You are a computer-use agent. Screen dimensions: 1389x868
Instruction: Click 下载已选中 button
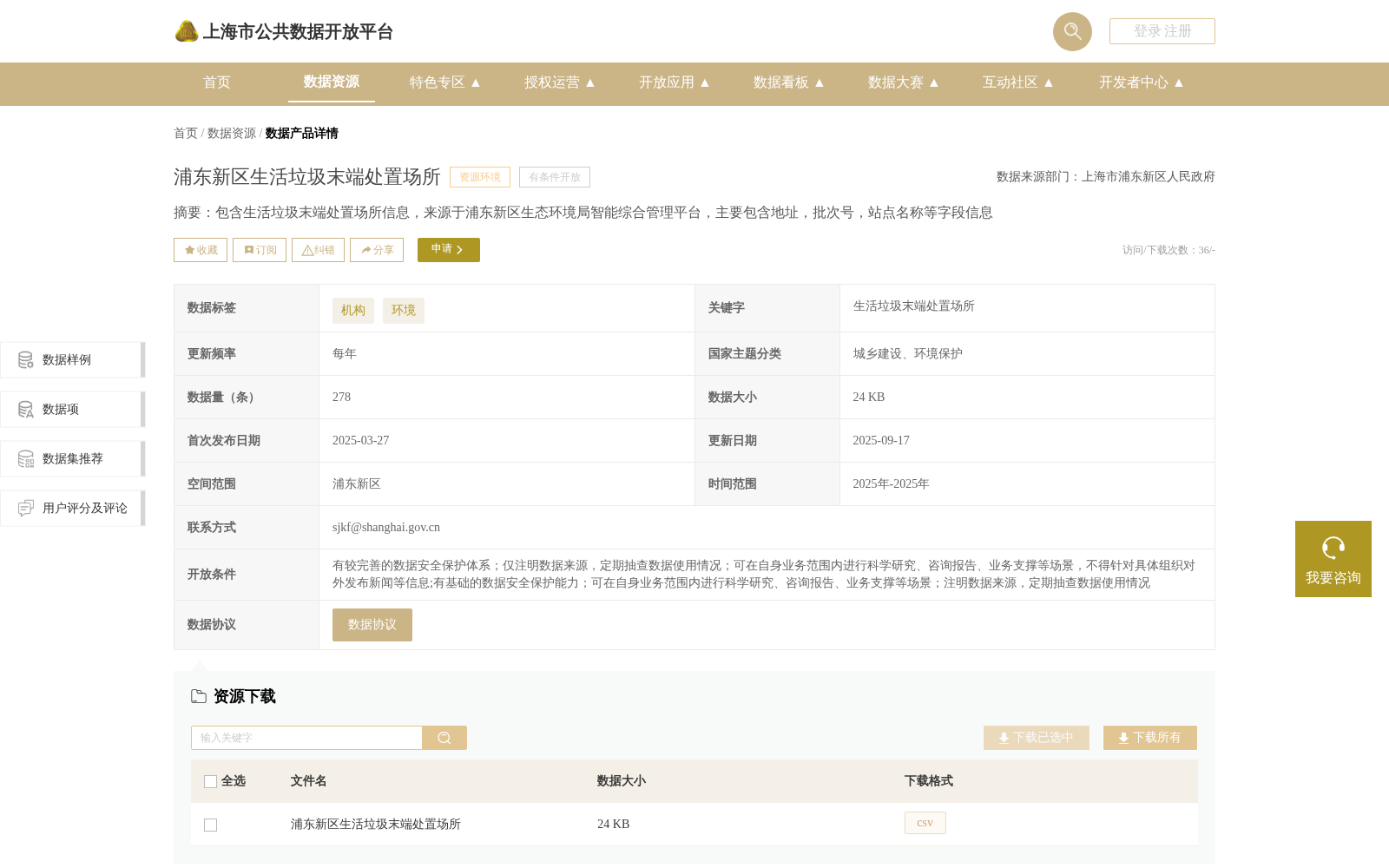1037,738
